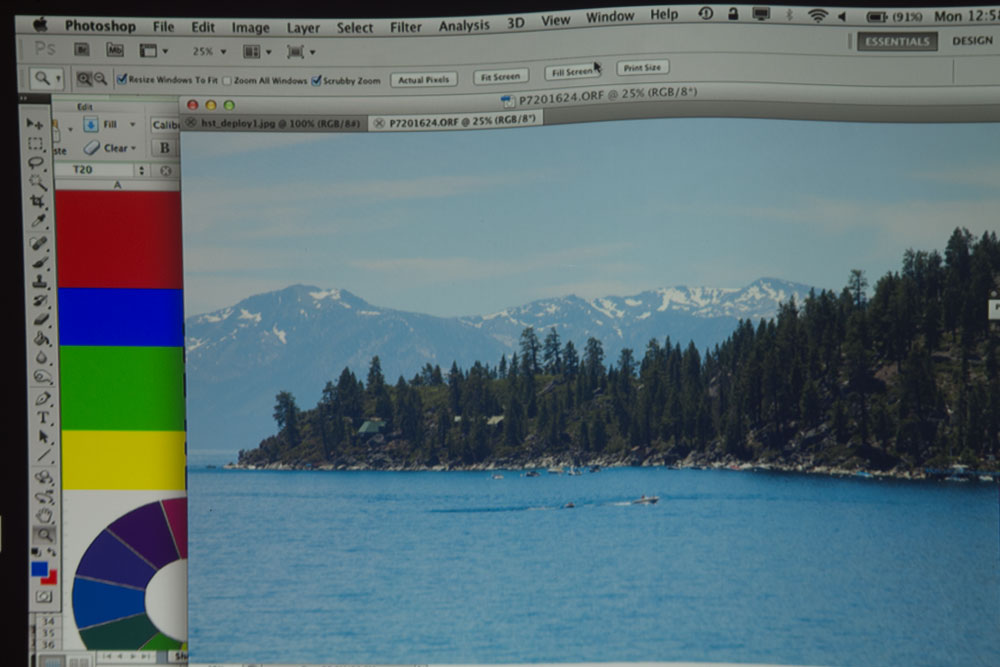Select the History Brush tool
Screen dimensions: 1000x667
41,300
